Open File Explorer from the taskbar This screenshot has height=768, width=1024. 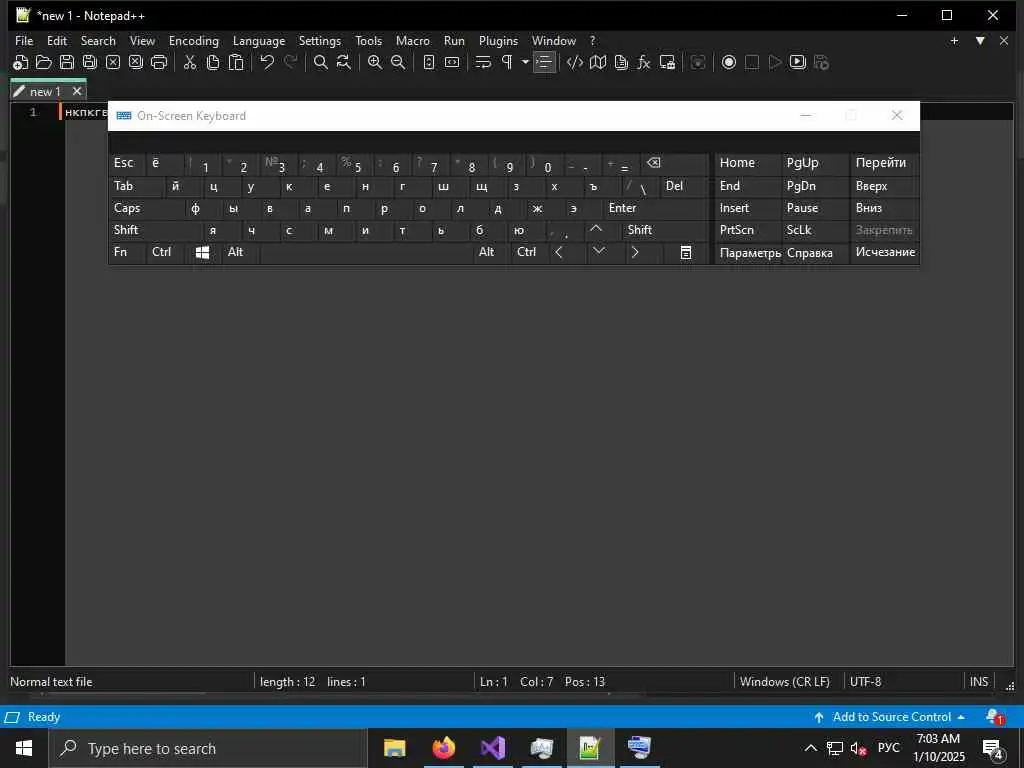(x=394, y=748)
